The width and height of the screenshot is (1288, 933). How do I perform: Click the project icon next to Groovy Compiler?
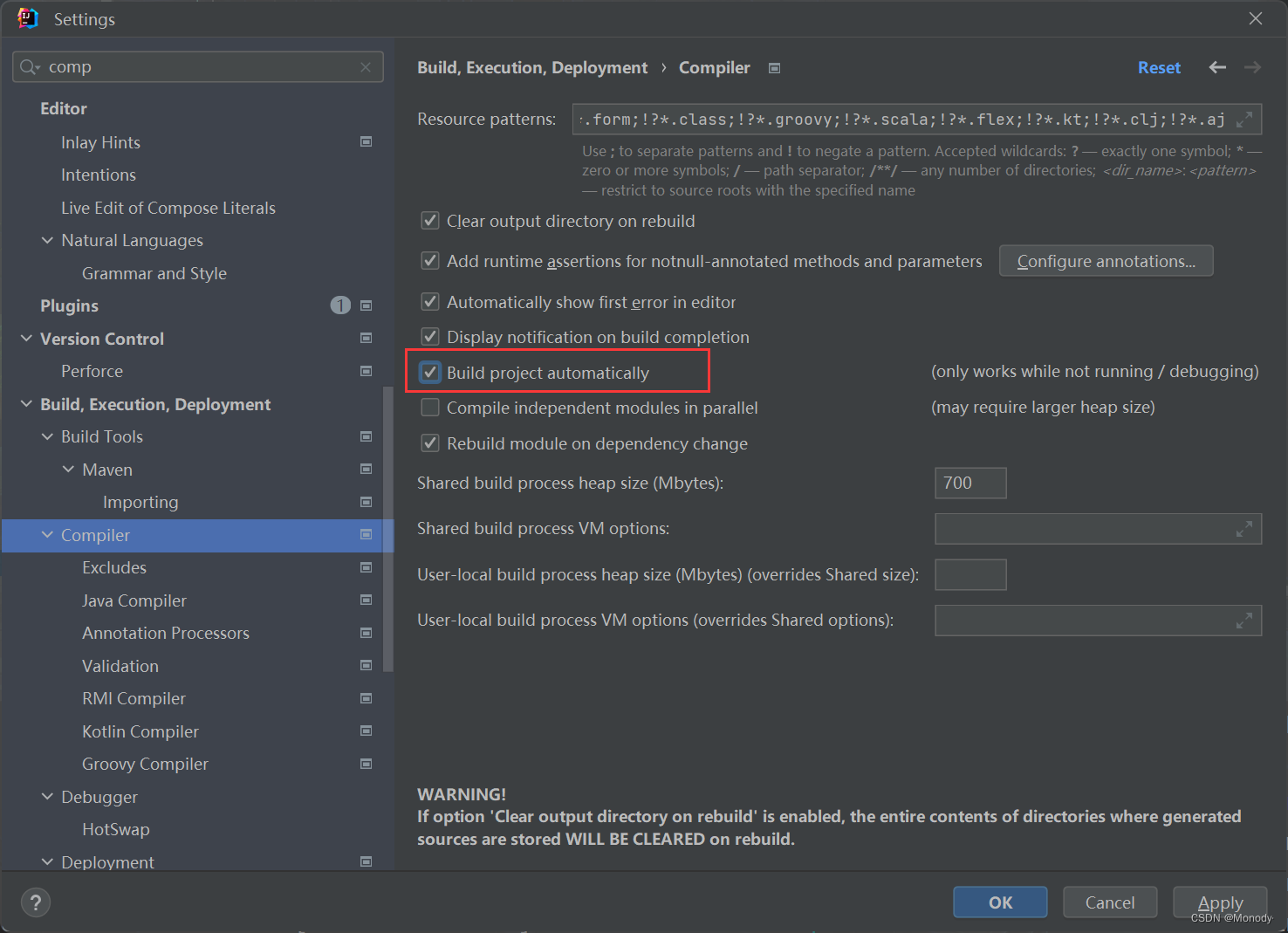click(367, 764)
